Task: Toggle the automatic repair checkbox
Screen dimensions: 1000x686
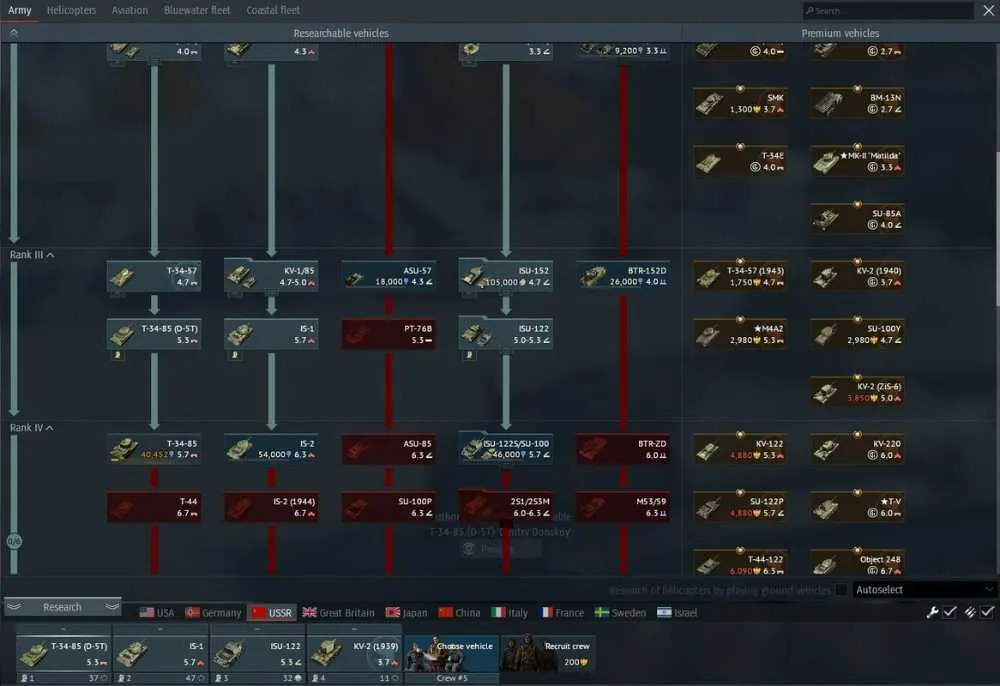Action: point(950,612)
